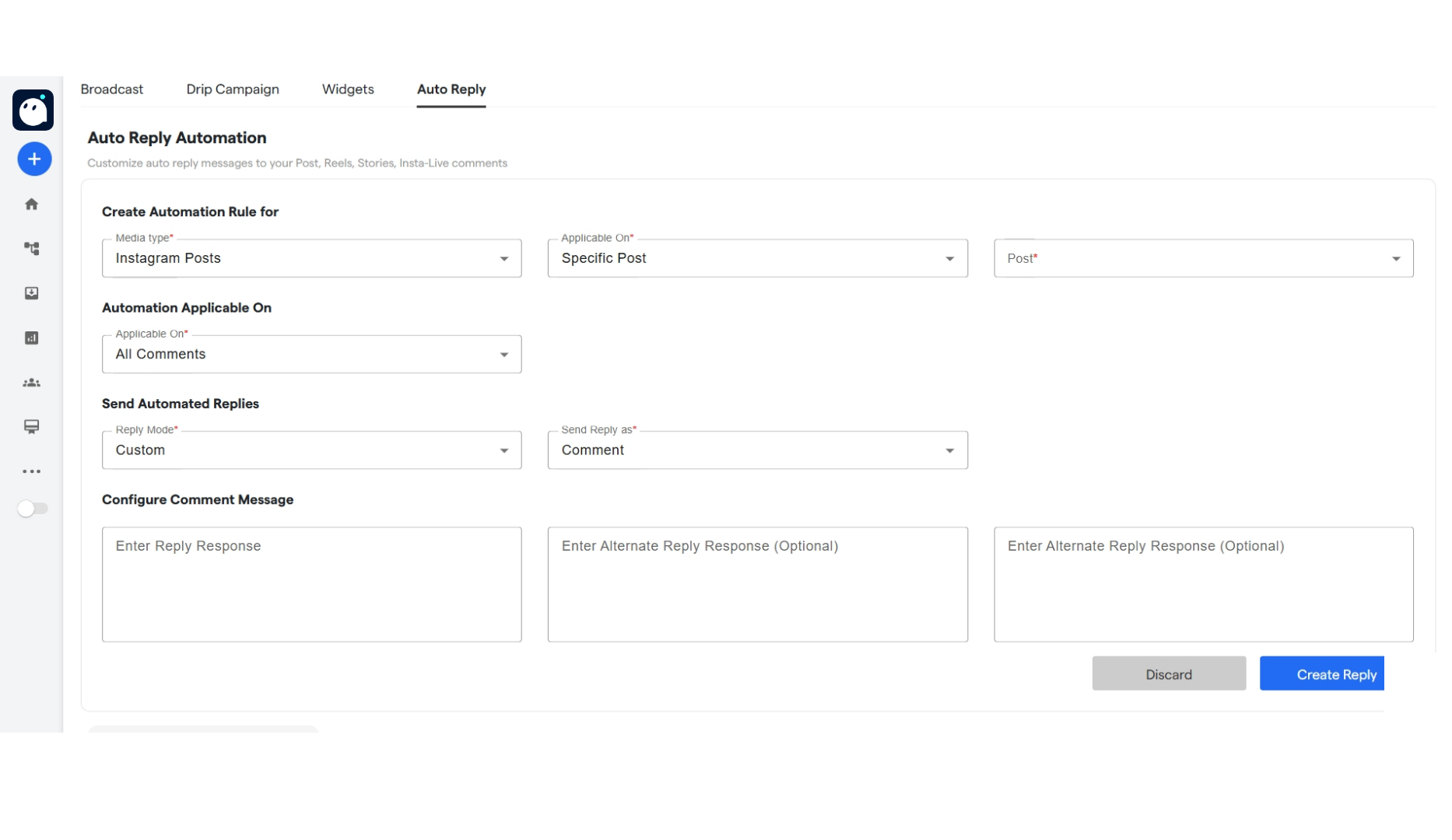Switch to the Widgets tab
This screenshot has height=840, width=1452.
(x=348, y=89)
